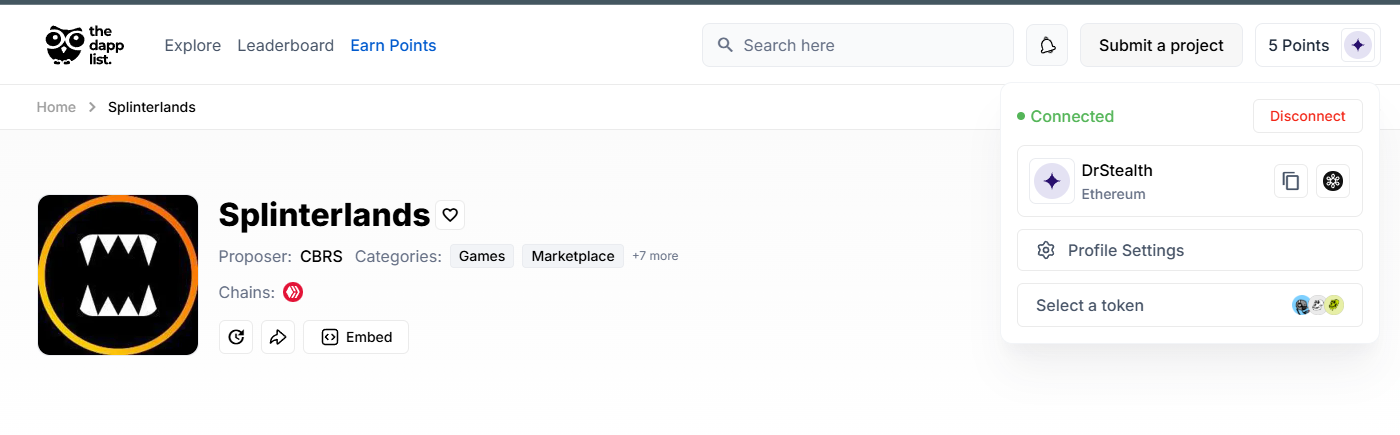The image size is (1400, 435).
Task: Click the search magnifier icon
Action: click(x=725, y=45)
